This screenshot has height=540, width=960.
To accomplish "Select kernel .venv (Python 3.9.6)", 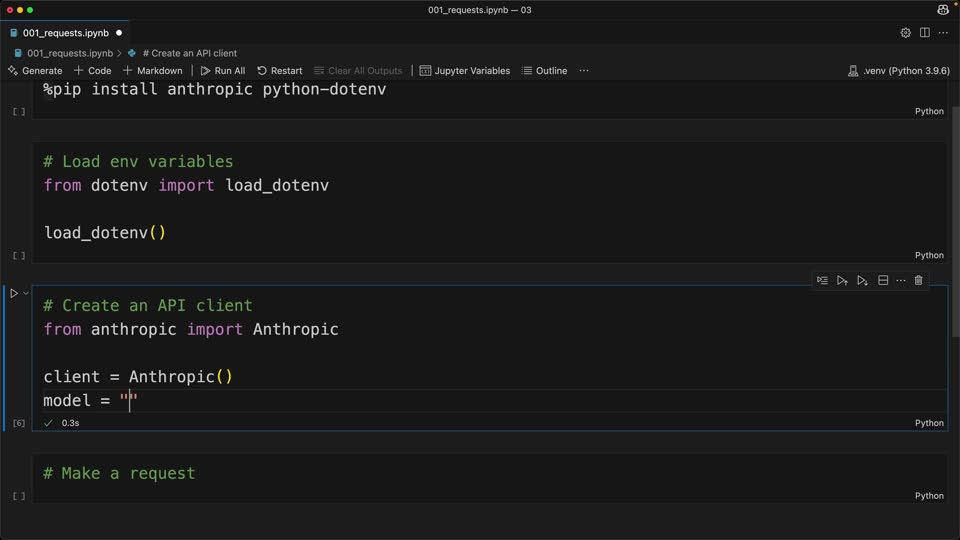I will click(899, 70).
